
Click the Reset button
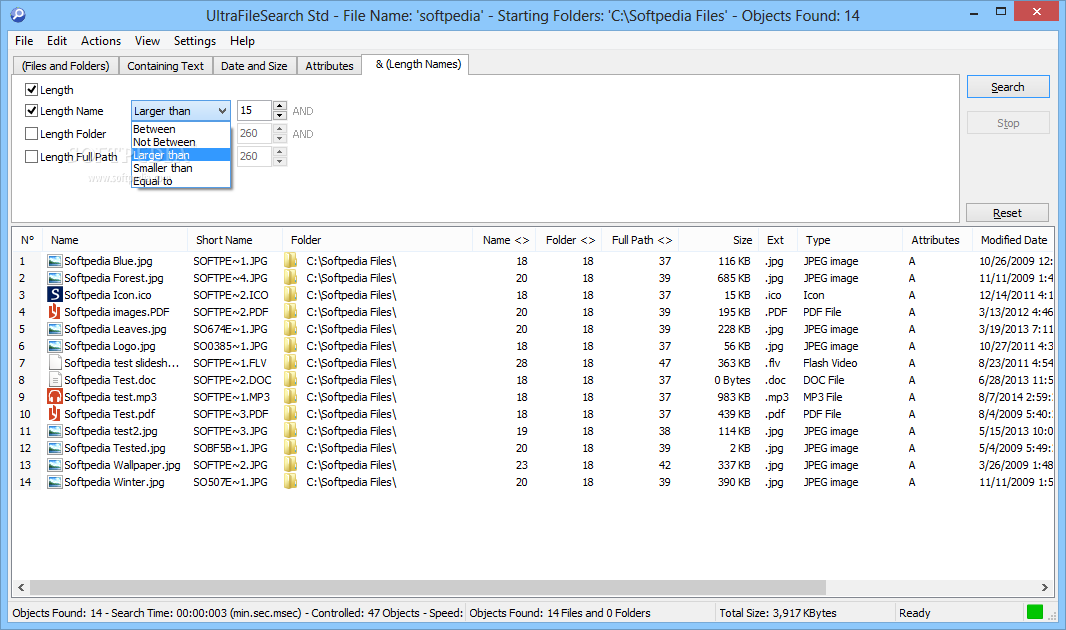click(1007, 213)
